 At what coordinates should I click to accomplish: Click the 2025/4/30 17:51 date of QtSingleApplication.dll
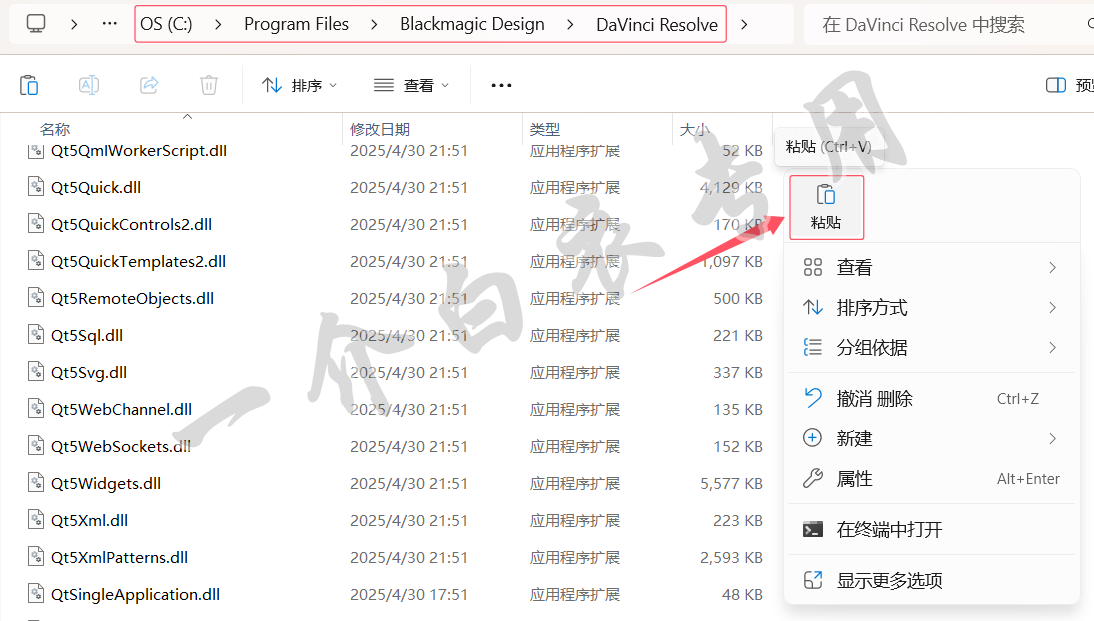click(x=409, y=594)
